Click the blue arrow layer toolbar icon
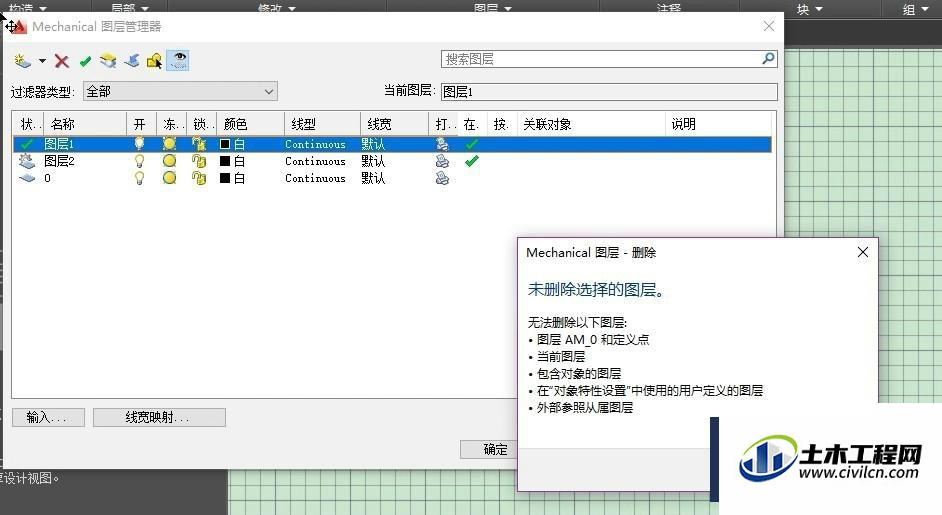This screenshot has height=515, width=942. tap(132, 61)
